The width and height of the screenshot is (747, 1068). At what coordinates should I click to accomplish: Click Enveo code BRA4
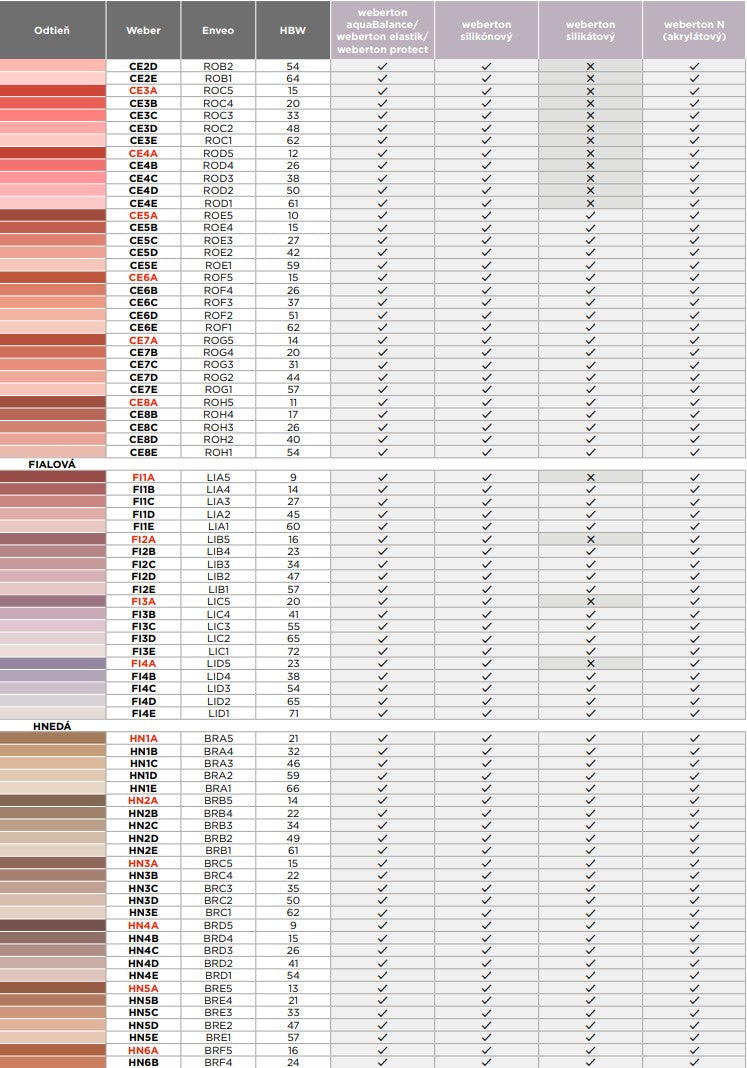218,751
